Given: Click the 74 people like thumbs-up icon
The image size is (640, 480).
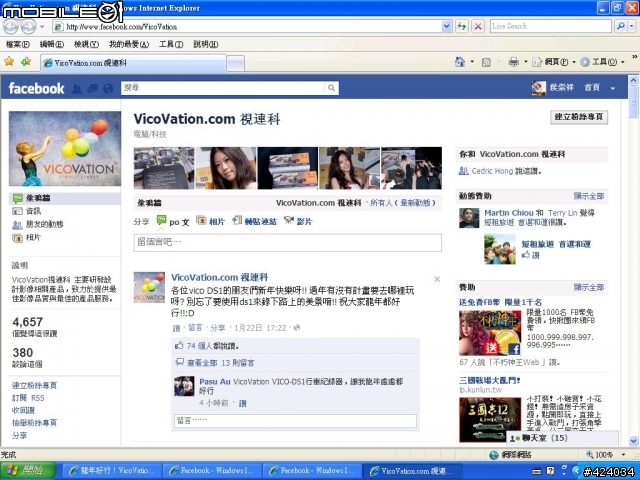Looking at the screenshot, I should pyautogui.click(x=179, y=346).
